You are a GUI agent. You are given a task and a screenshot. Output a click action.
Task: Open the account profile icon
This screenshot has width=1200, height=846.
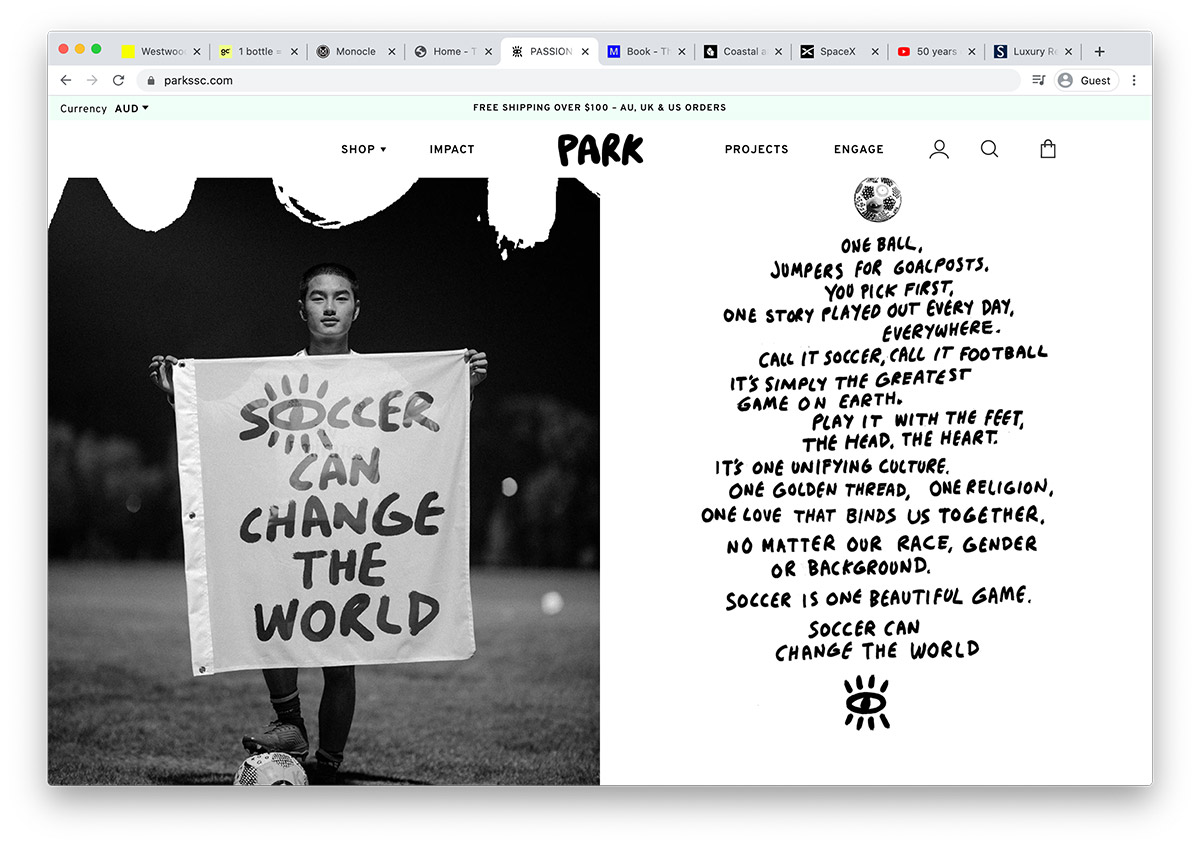(x=939, y=149)
